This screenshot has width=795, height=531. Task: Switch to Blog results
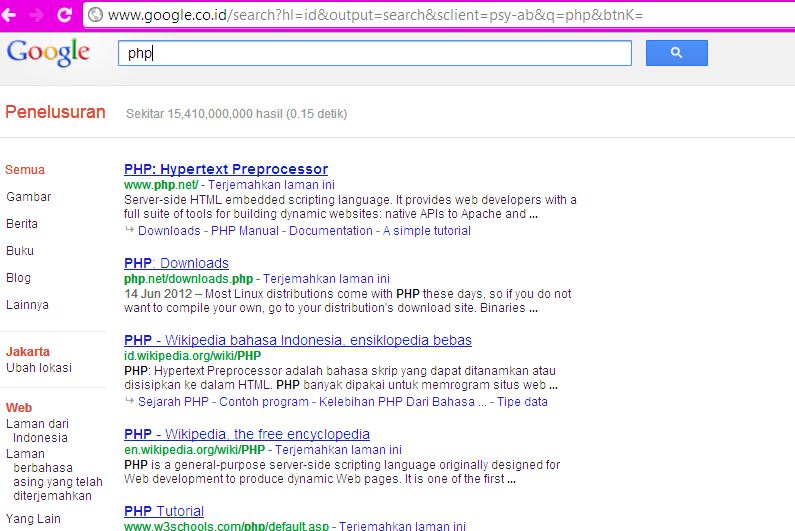[x=18, y=277]
